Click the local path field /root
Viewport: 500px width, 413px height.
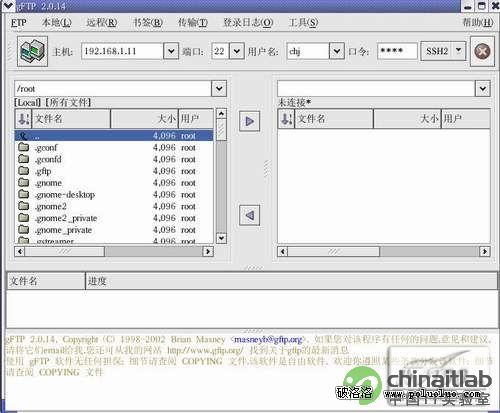coord(113,89)
